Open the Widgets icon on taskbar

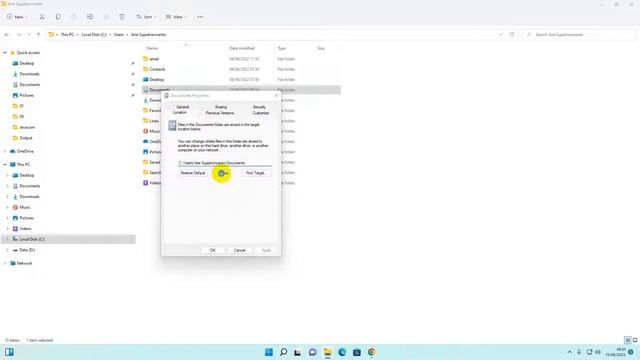click(9, 352)
